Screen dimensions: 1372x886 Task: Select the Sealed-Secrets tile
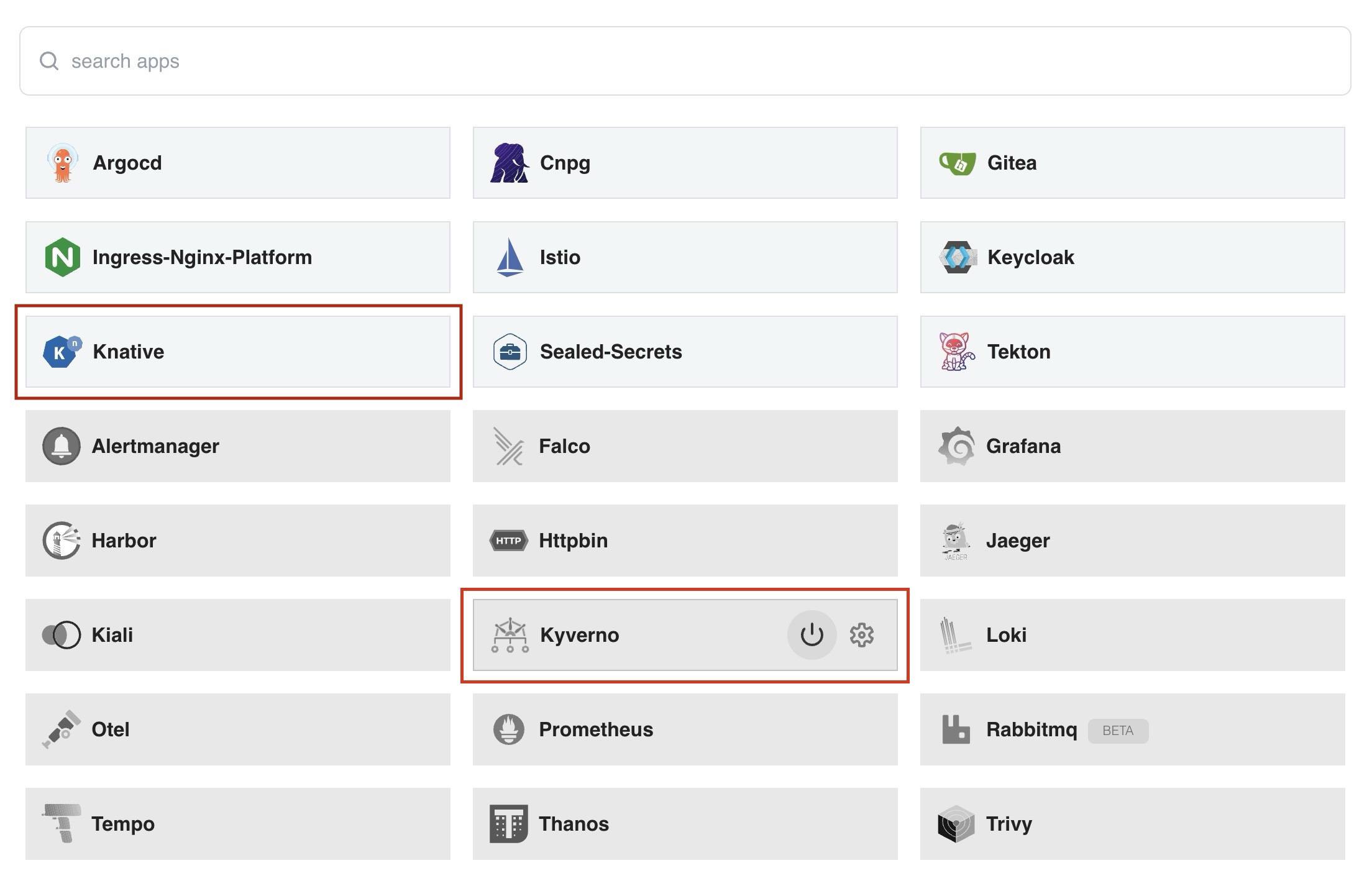(x=684, y=351)
